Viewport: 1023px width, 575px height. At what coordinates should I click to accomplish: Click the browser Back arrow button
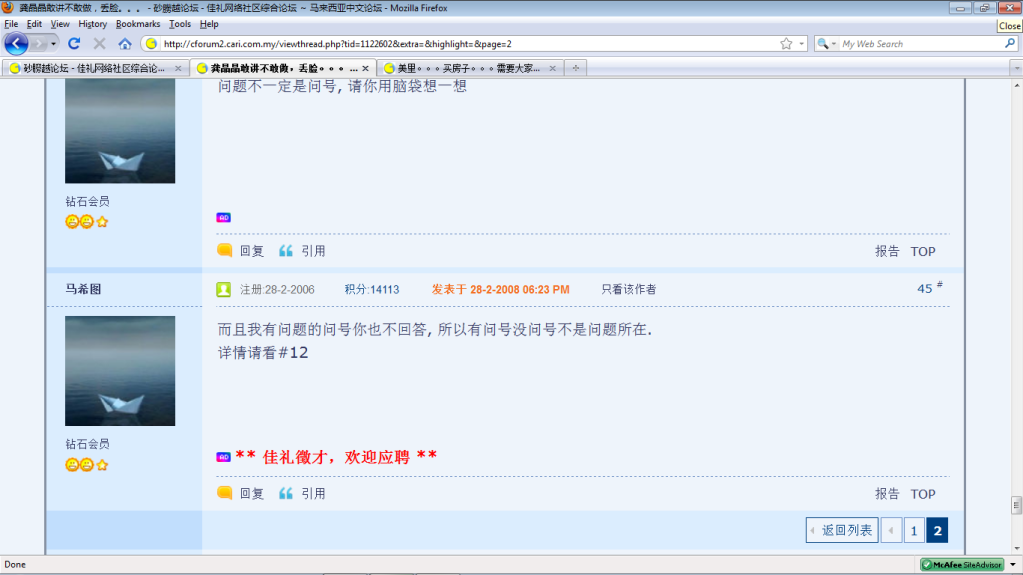click(x=17, y=44)
